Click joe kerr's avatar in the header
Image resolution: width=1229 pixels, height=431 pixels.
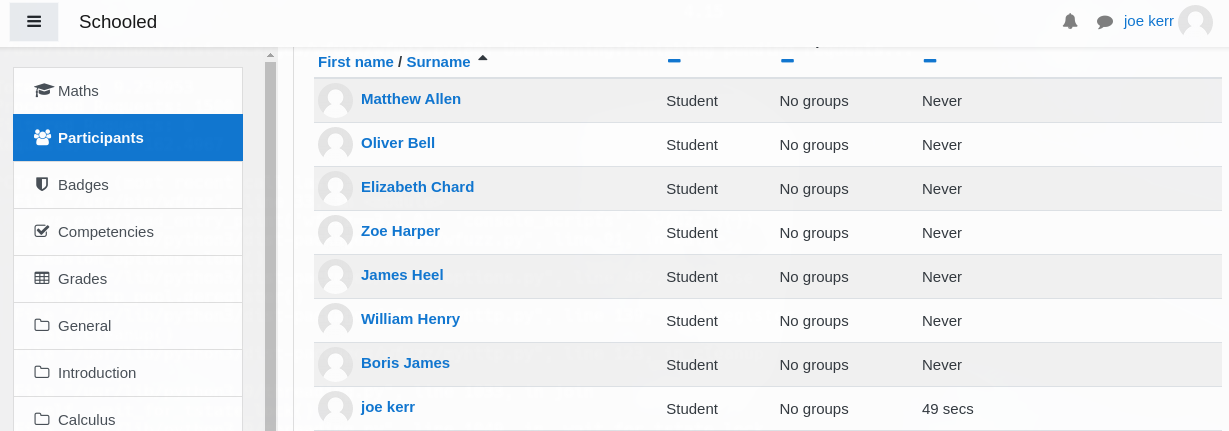(x=1195, y=22)
